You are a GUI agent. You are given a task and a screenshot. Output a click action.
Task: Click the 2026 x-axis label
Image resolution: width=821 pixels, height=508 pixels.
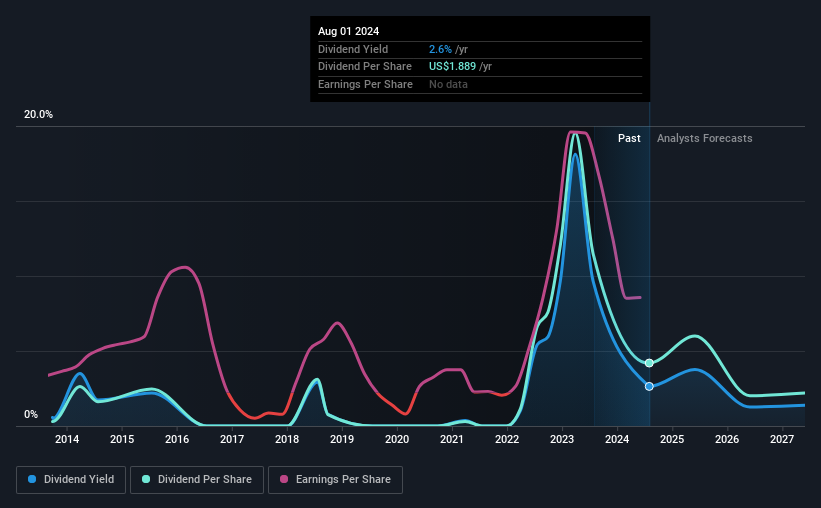point(727,439)
